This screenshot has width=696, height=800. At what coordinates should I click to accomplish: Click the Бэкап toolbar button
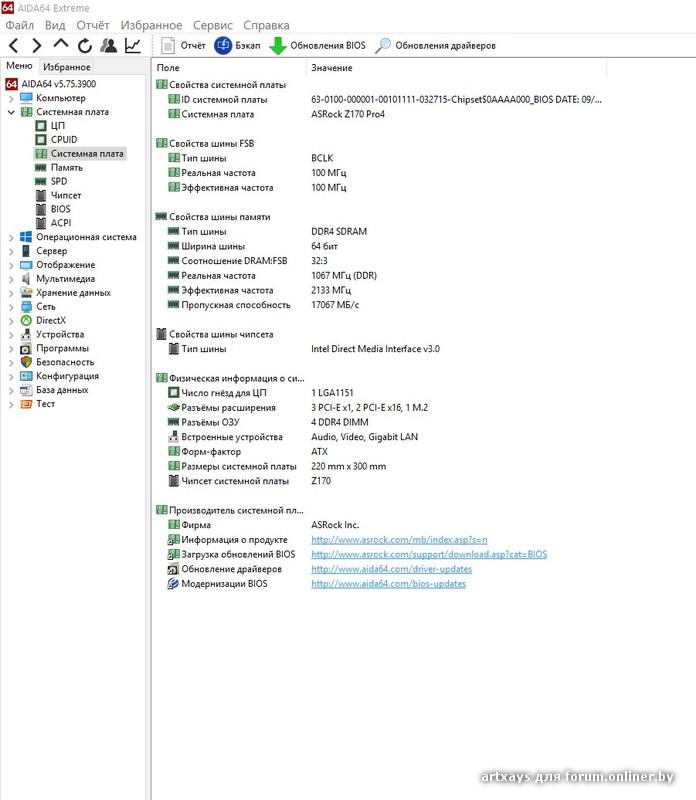point(237,45)
